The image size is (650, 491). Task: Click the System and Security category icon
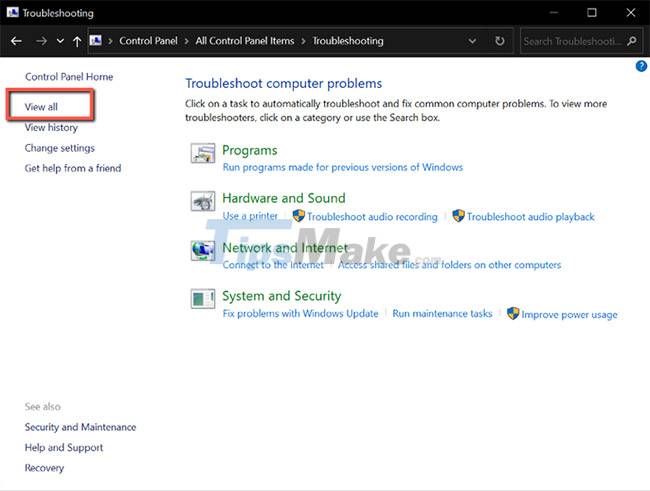click(203, 299)
